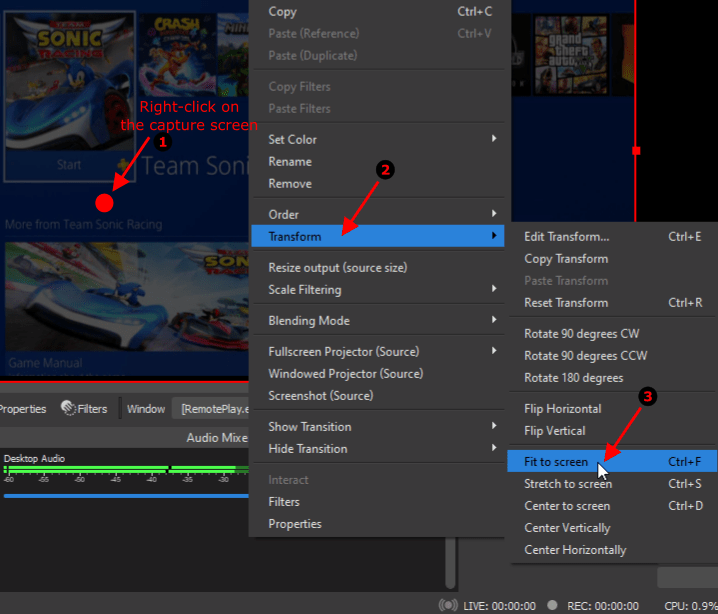Select Fit to screen

click(x=612, y=462)
